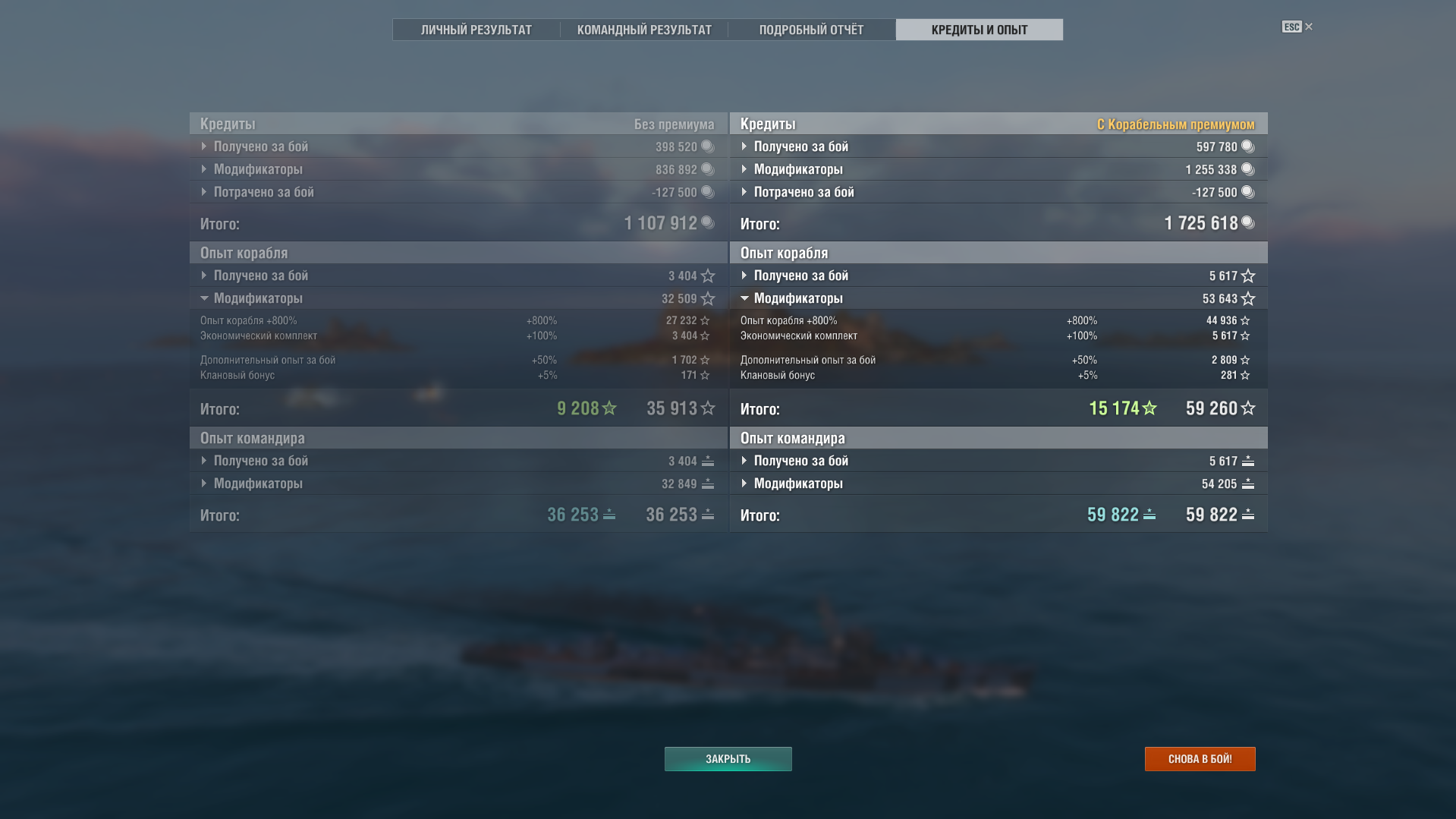The height and width of the screenshot is (819, 1456).
Task: Click the 'Снова в бой!' button
Action: click(x=1200, y=759)
